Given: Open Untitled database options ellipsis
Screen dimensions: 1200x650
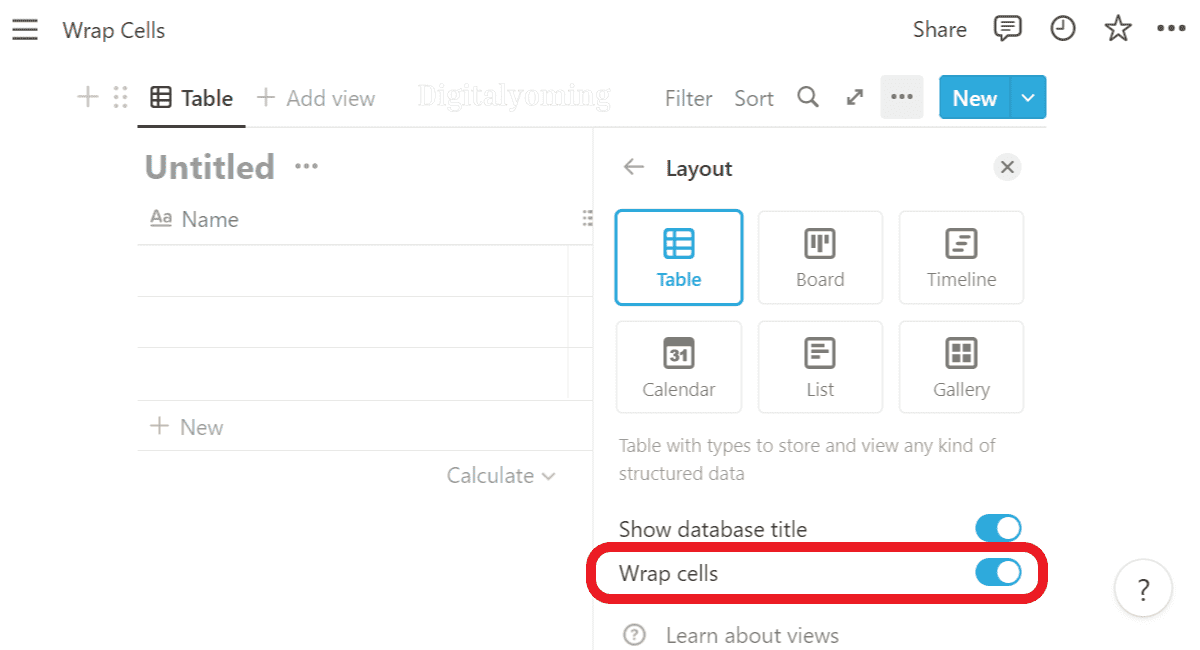Looking at the screenshot, I should [306, 166].
